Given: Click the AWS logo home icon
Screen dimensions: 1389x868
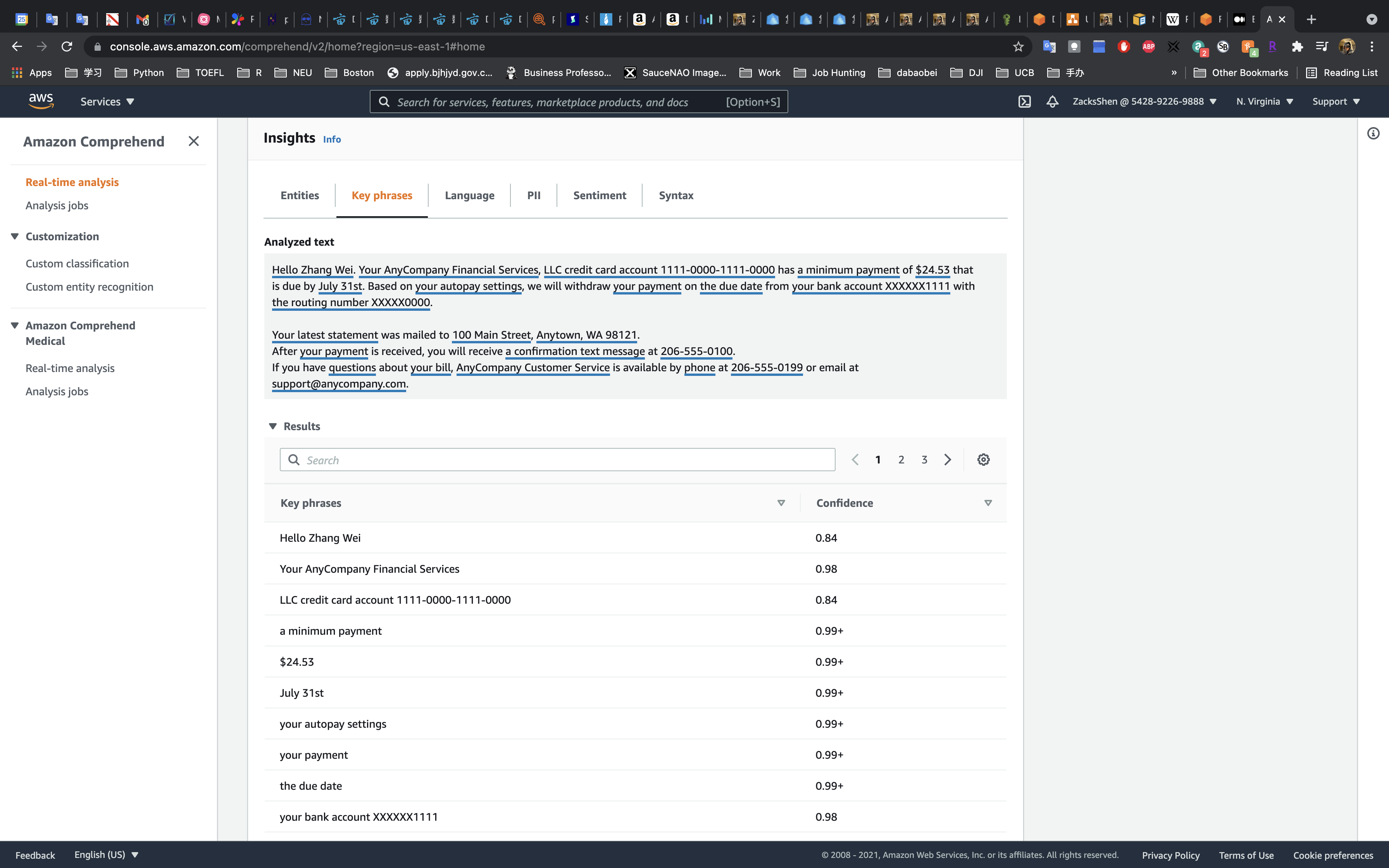Looking at the screenshot, I should point(41,101).
